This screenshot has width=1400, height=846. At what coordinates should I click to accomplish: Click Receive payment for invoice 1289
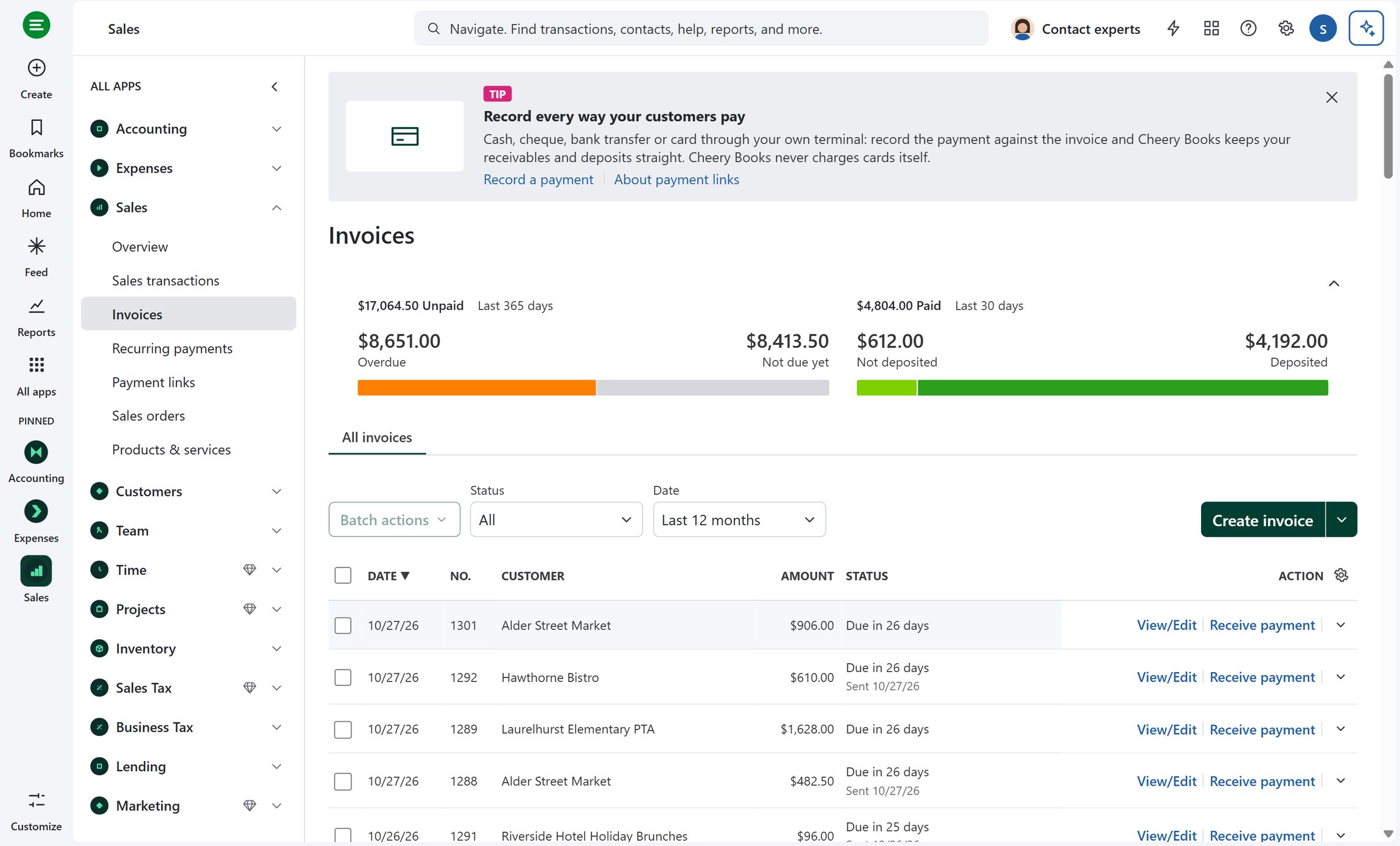[1262, 729]
